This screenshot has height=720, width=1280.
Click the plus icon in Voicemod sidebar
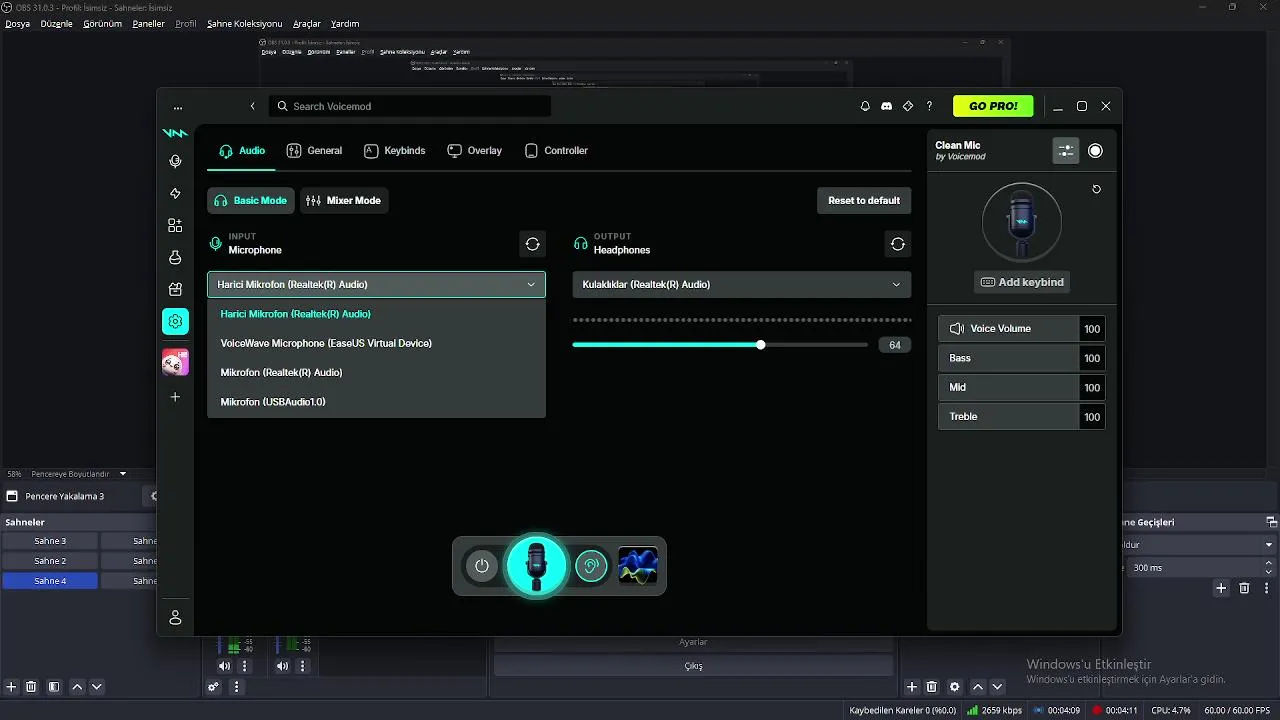tap(175, 397)
